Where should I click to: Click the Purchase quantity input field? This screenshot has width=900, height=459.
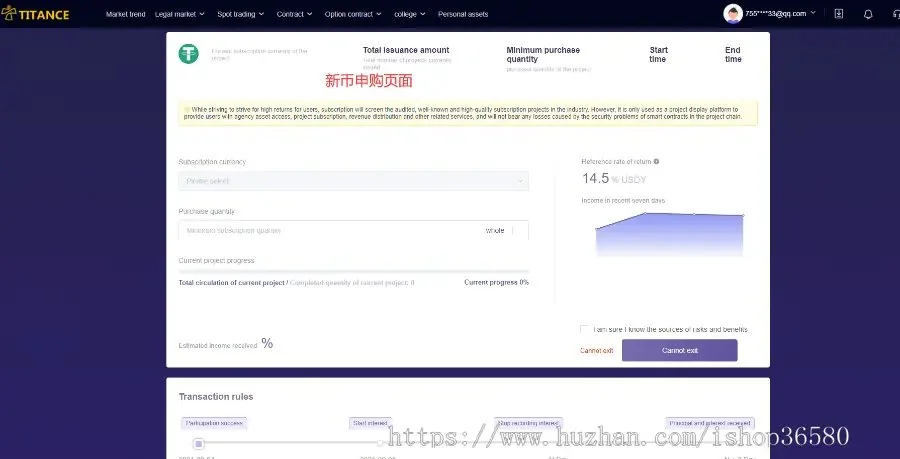354,231
